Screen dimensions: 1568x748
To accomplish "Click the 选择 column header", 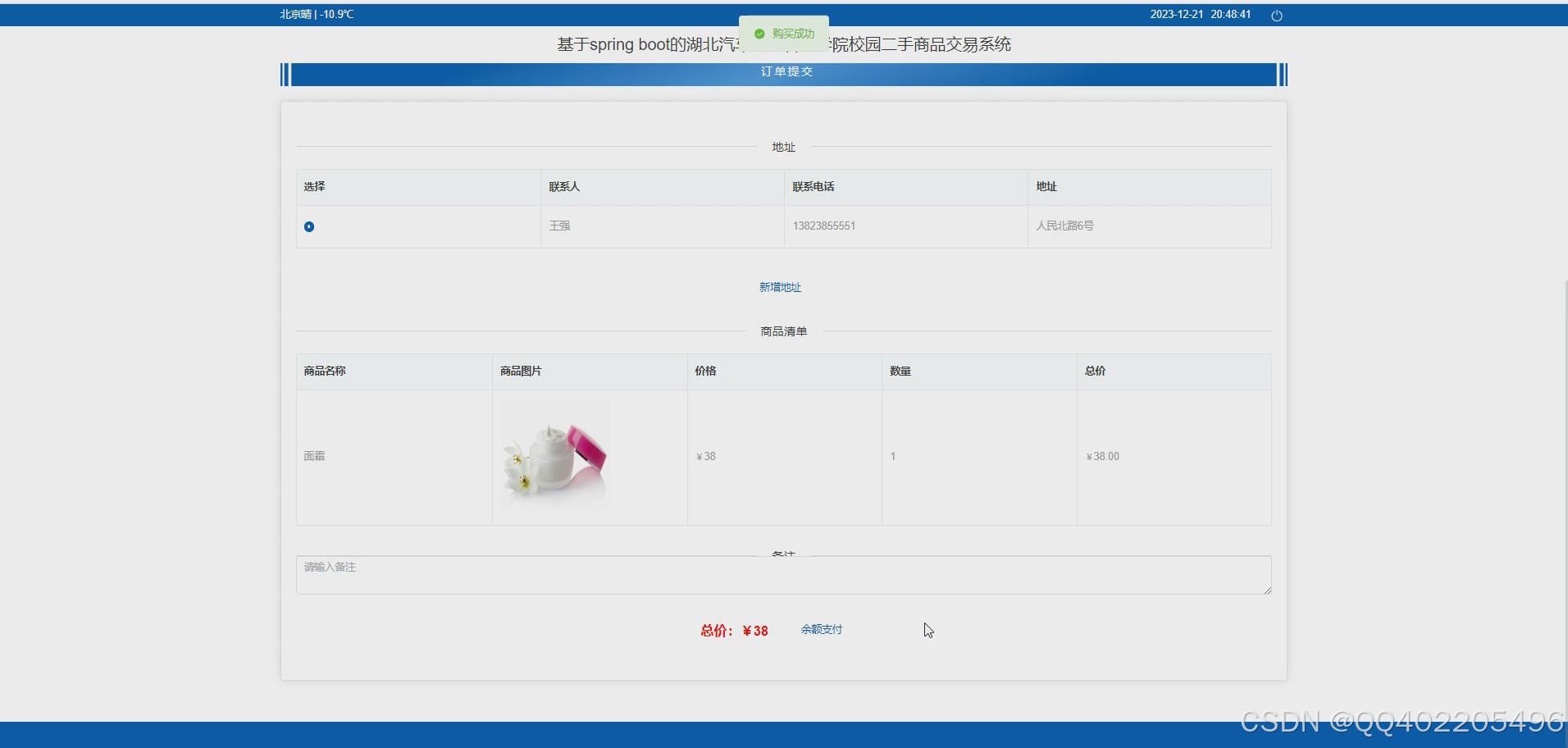I will pos(312,186).
